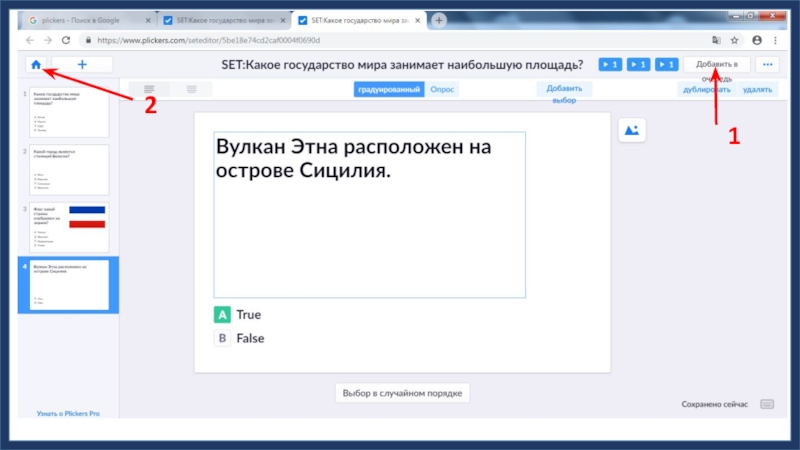
Task: Select the градуированный question mode
Action: [388, 89]
